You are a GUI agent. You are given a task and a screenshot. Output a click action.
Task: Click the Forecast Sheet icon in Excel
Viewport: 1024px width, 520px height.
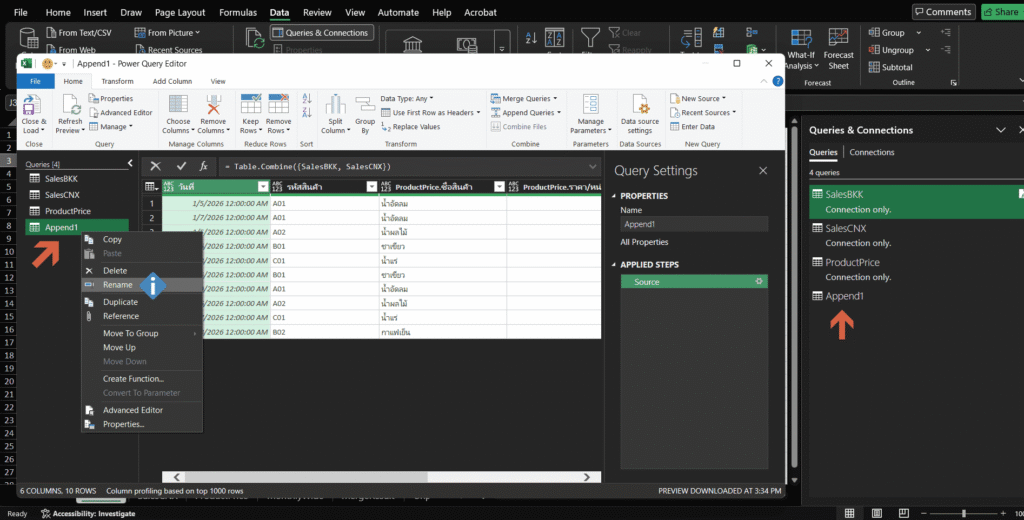(x=839, y=38)
